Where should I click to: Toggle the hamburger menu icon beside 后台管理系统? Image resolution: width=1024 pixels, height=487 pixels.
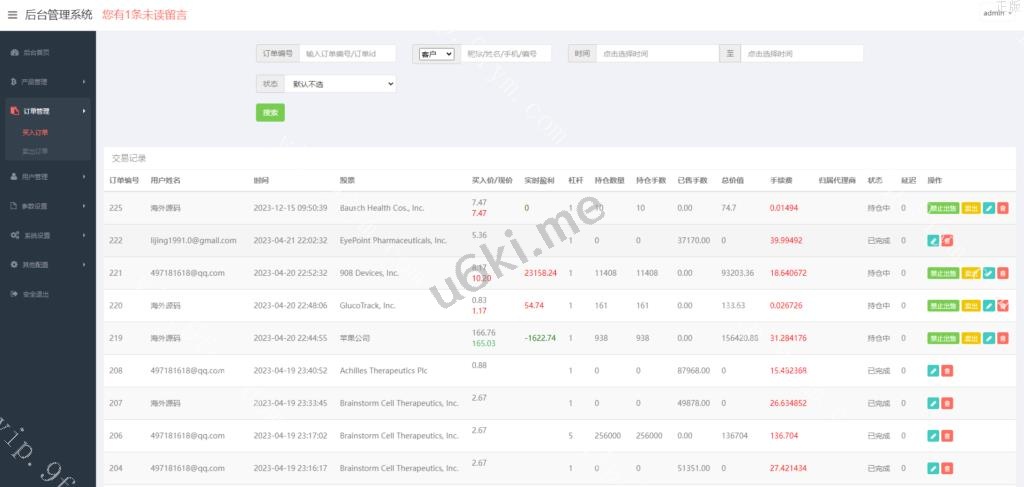12,15
